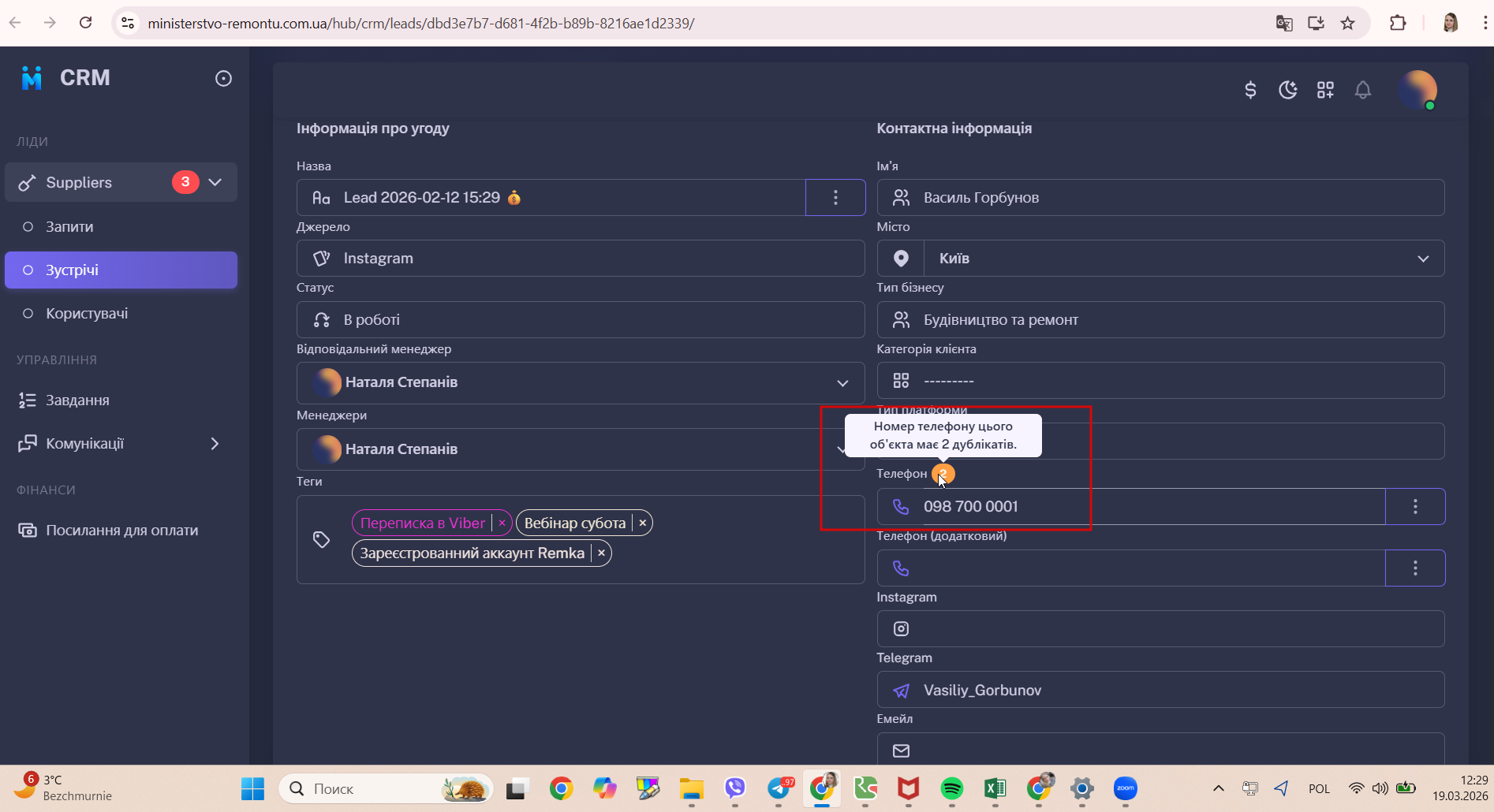View site information icon in address bar
Screen dimensions: 1494x812
128,23
